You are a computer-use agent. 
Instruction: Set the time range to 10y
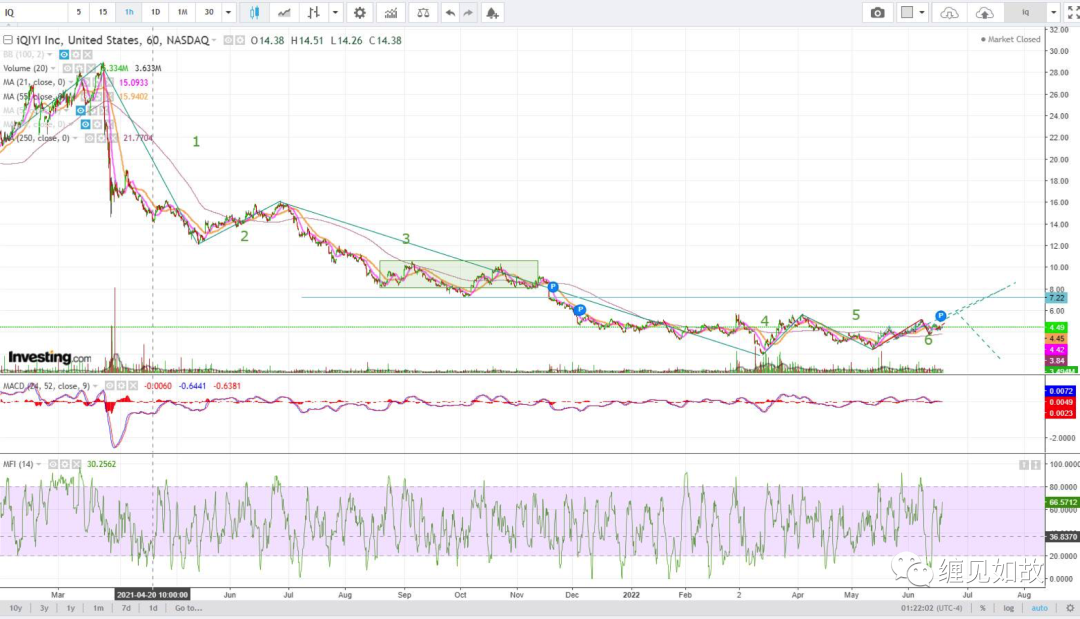pos(15,608)
